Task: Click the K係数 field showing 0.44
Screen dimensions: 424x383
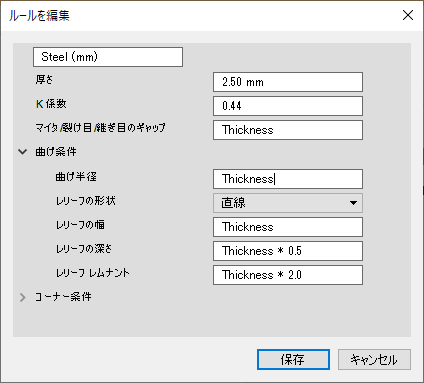Action: [x=288, y=106]
